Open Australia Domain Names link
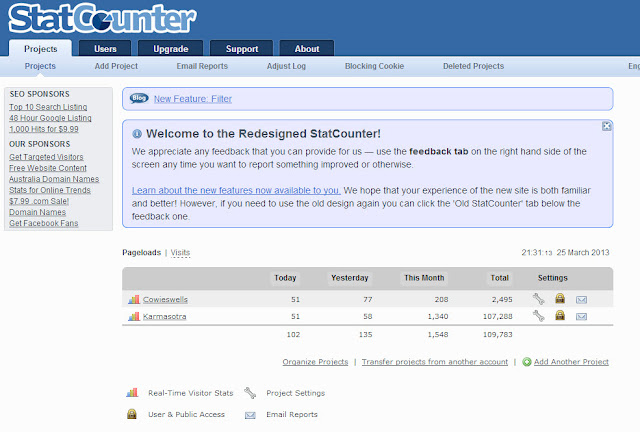The height and width of the screenshot is (432, 640). 54,179
